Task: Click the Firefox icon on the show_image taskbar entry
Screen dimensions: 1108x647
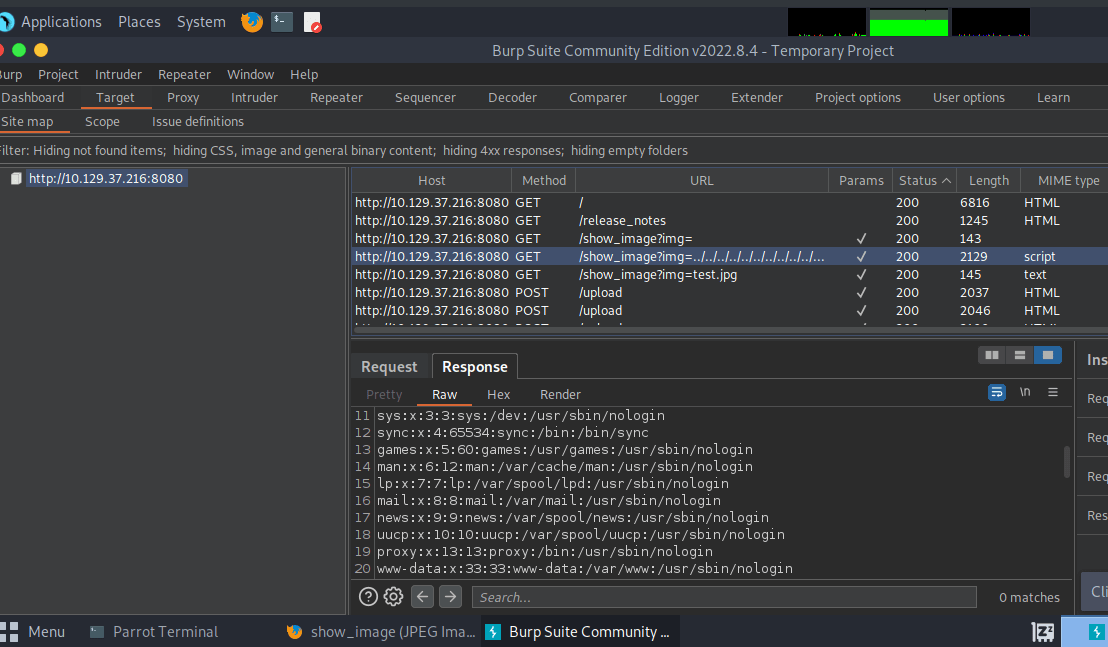Action: pos(295,631)
